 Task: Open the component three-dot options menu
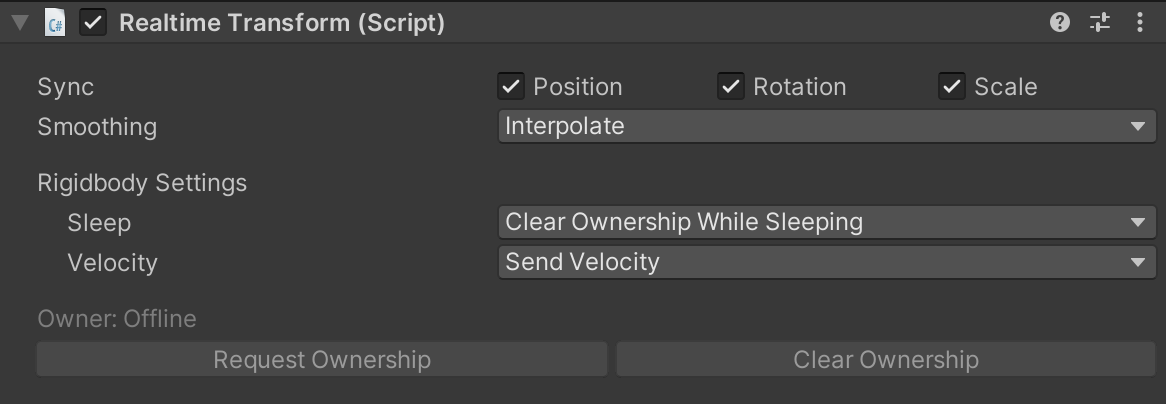[1140, 23]
